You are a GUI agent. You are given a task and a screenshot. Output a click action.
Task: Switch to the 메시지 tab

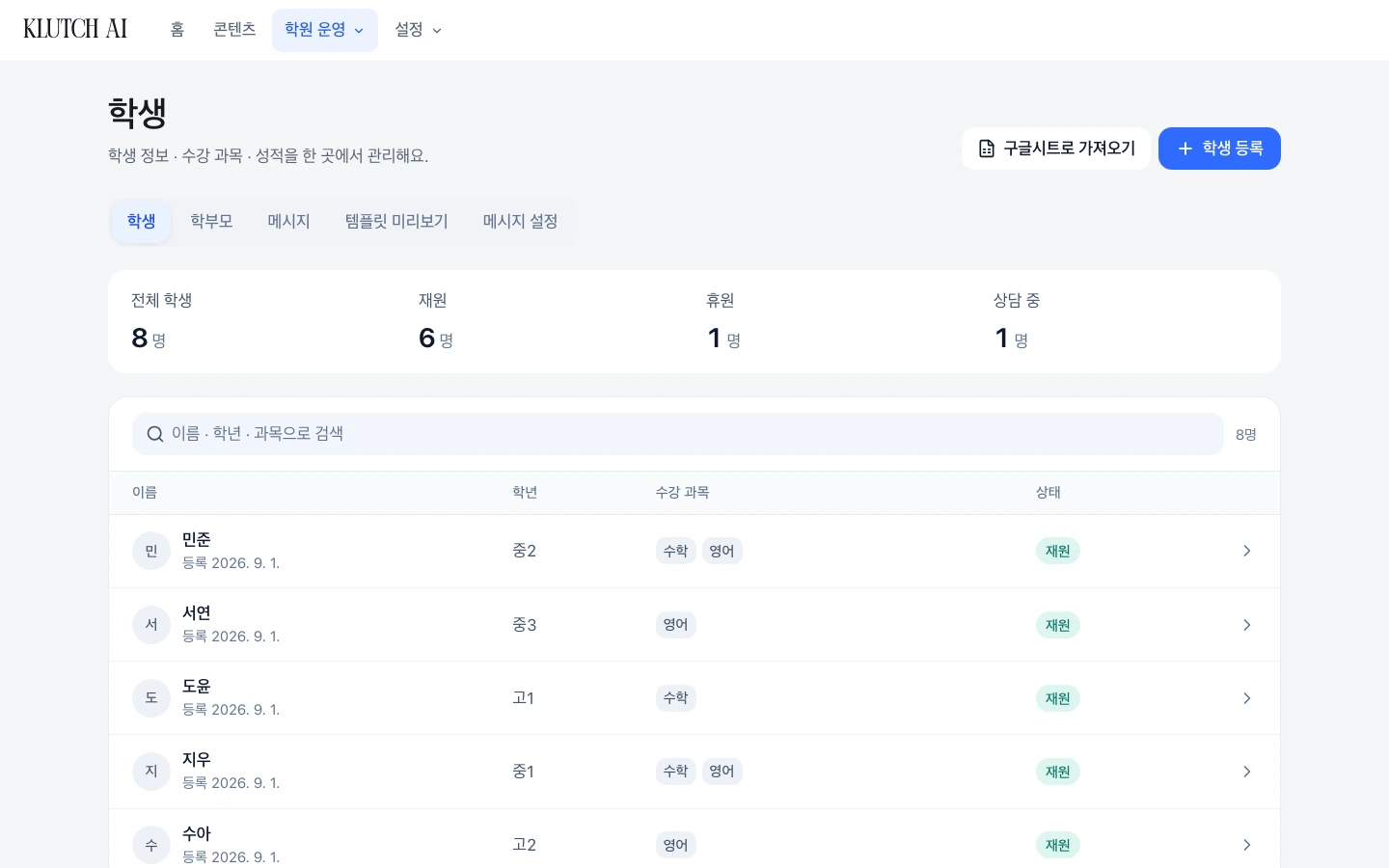[288, 222]
